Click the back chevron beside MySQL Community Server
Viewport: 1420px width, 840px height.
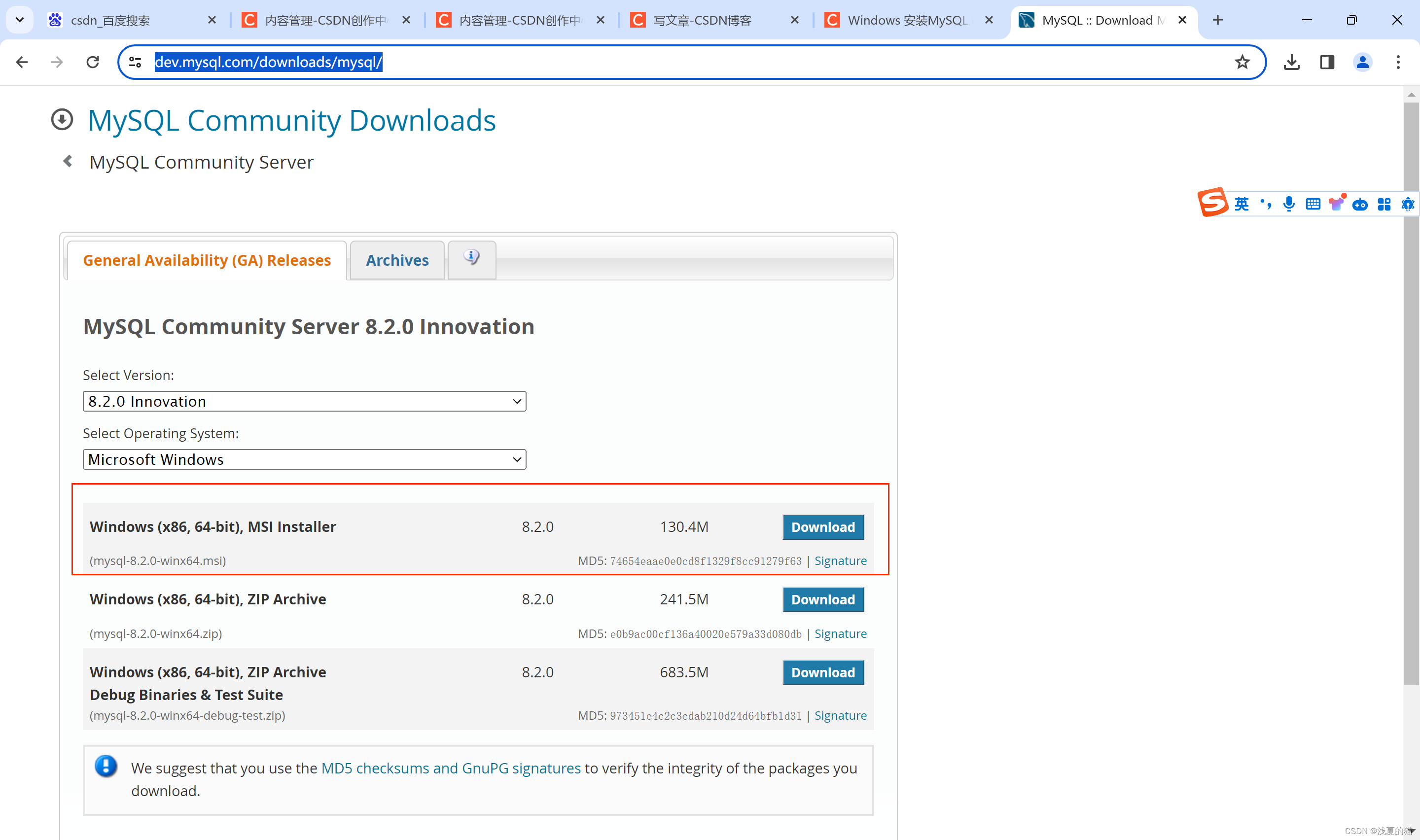(68, 161)
